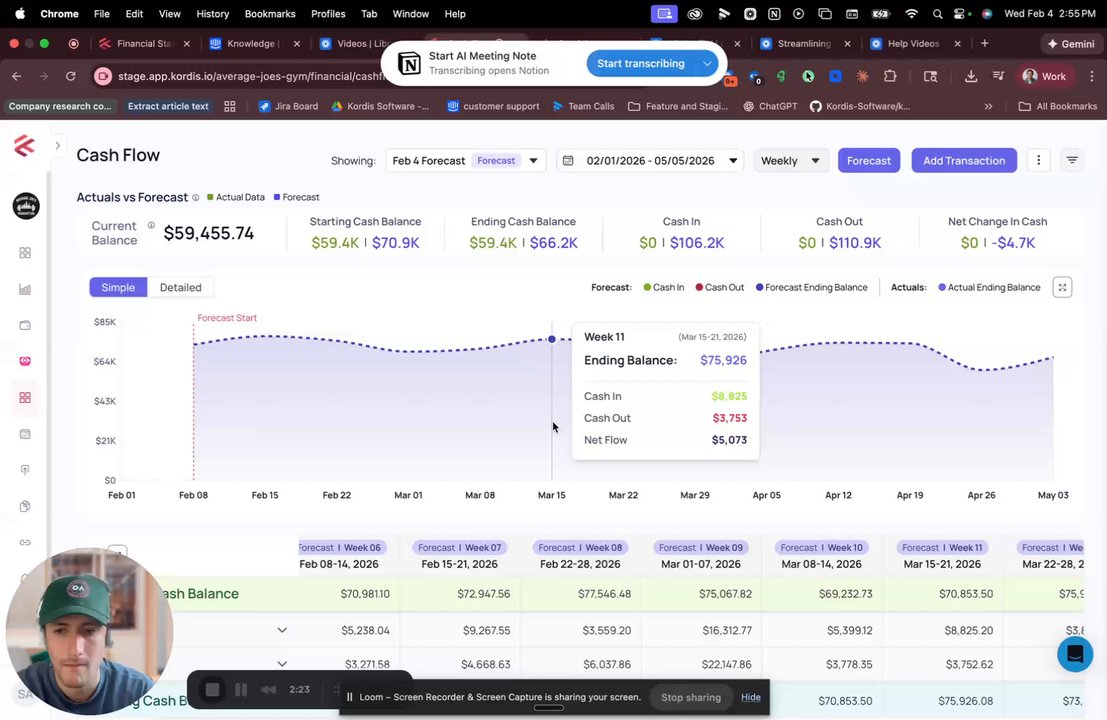Switch chart to Simple view

[118, 287]
